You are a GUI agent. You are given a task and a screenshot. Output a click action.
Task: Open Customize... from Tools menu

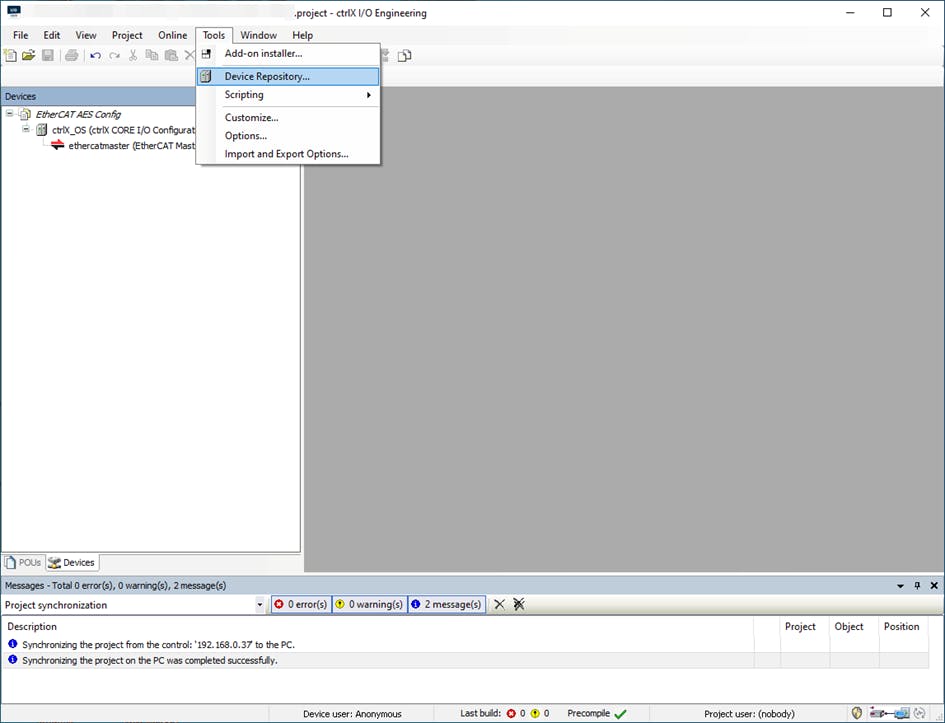point(288,117)
